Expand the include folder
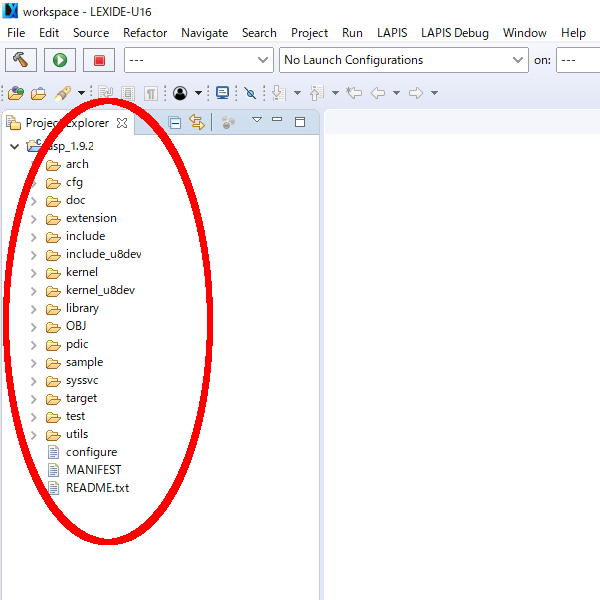 [34, 237]
